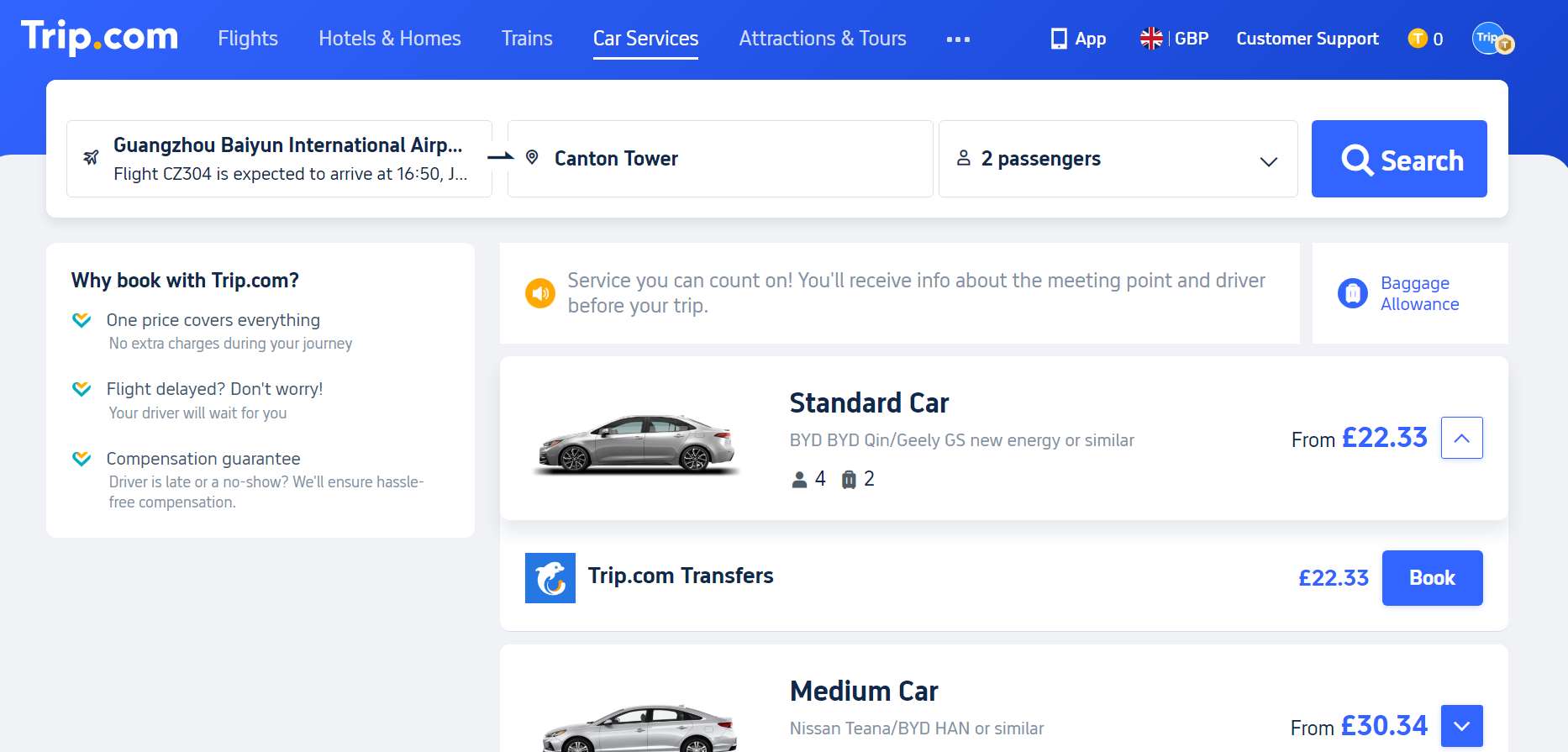Click the UK flag language icon
Image resolution: width=1568 pixels, height=752 pixels.
coord(1151,39)
